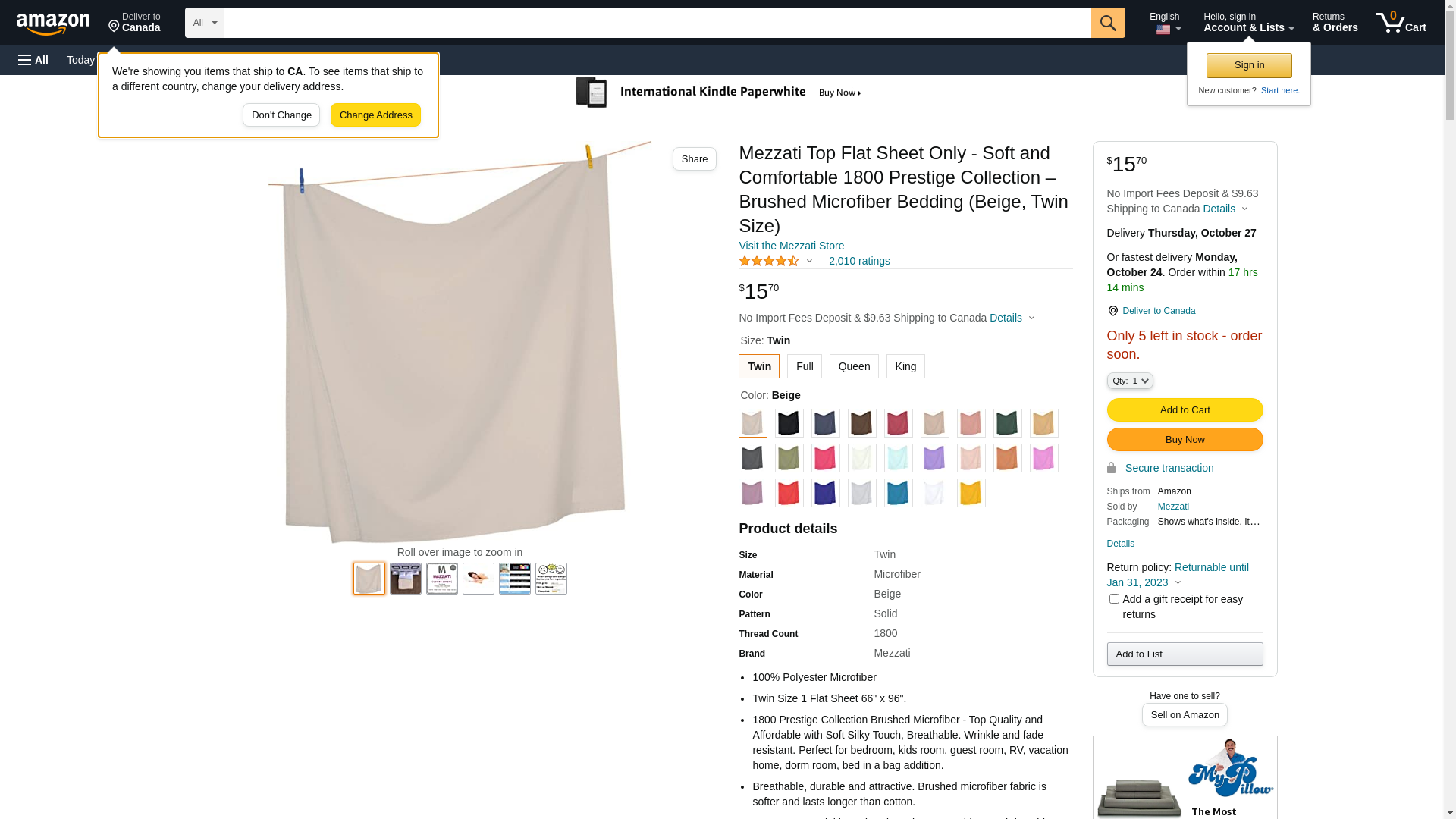Open the All departments search dropdown
This screenshot has width=1456, height=819.
click(205, 23)
